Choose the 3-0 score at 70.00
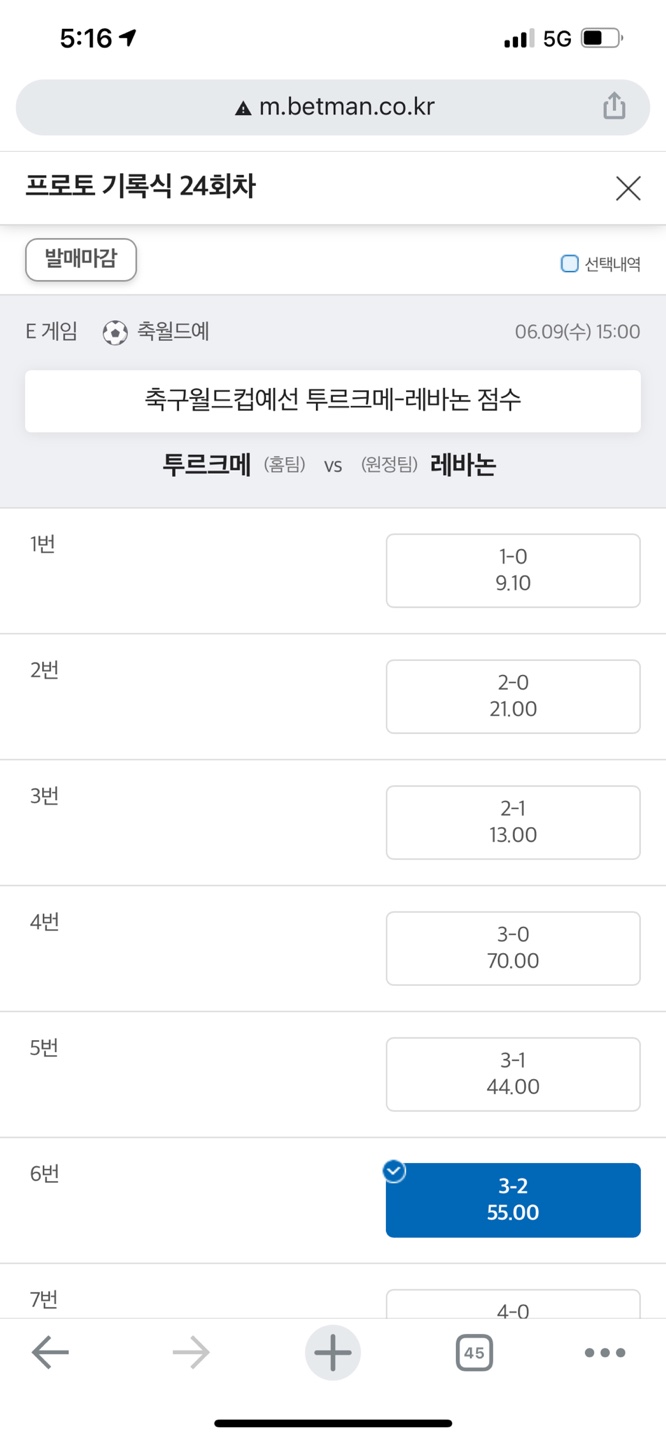This screenshot has width=666, height=1440. [x=513, y=948]
